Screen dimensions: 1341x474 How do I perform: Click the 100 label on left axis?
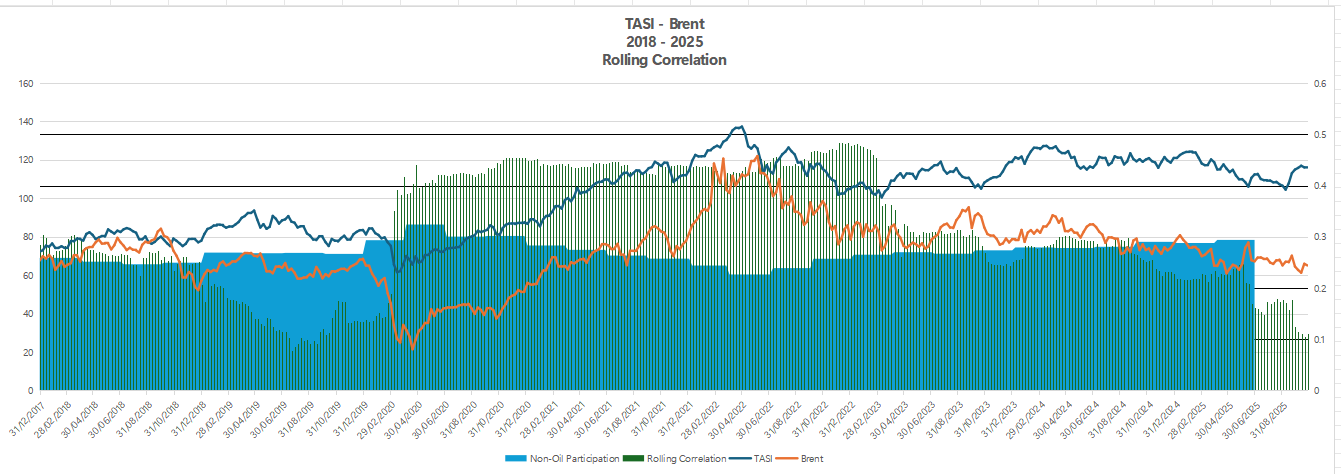coord(27,198)
